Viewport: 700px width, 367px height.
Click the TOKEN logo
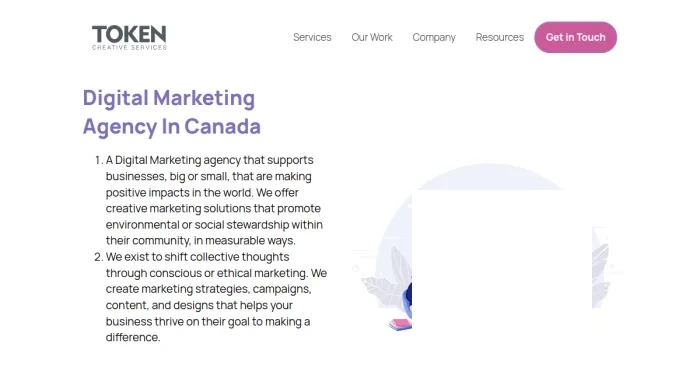pos(129,38)
